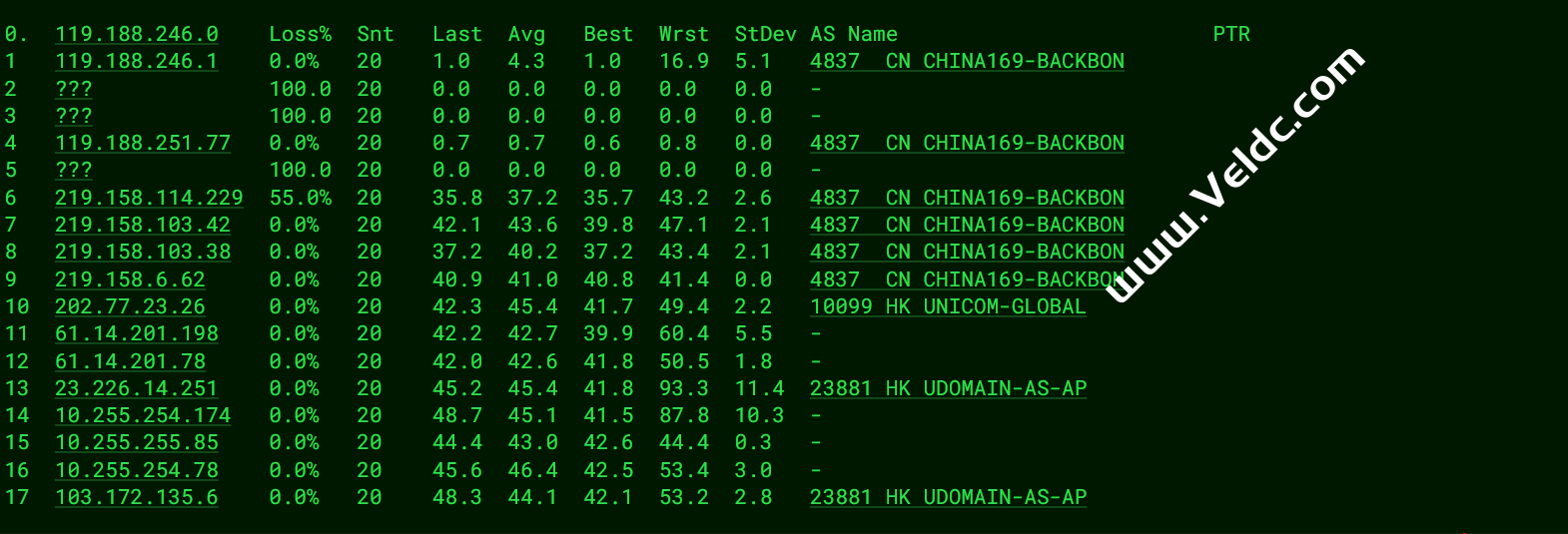
Task: Click the Snt column header
Action: pyautogui.click(x=376, y=34)
